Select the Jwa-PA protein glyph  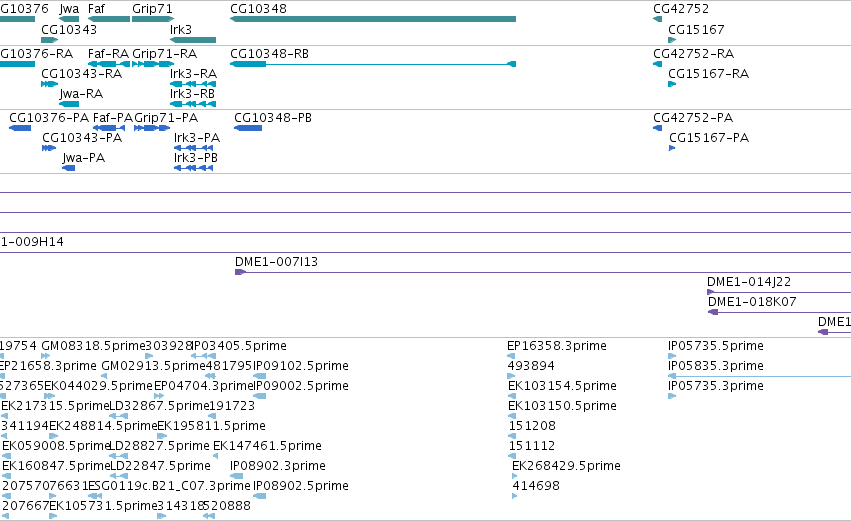69,168
